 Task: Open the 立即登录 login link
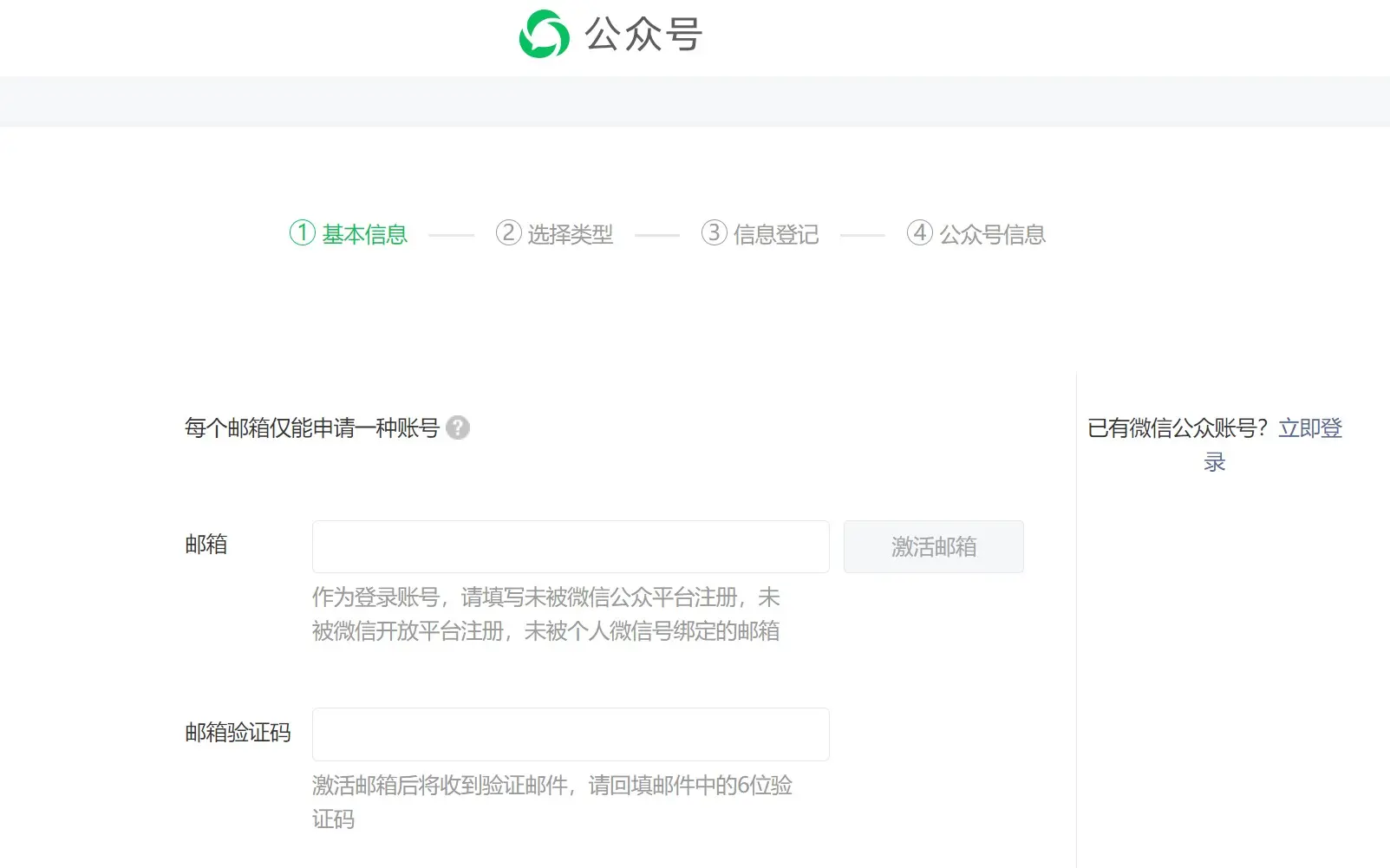point(1309,428)
